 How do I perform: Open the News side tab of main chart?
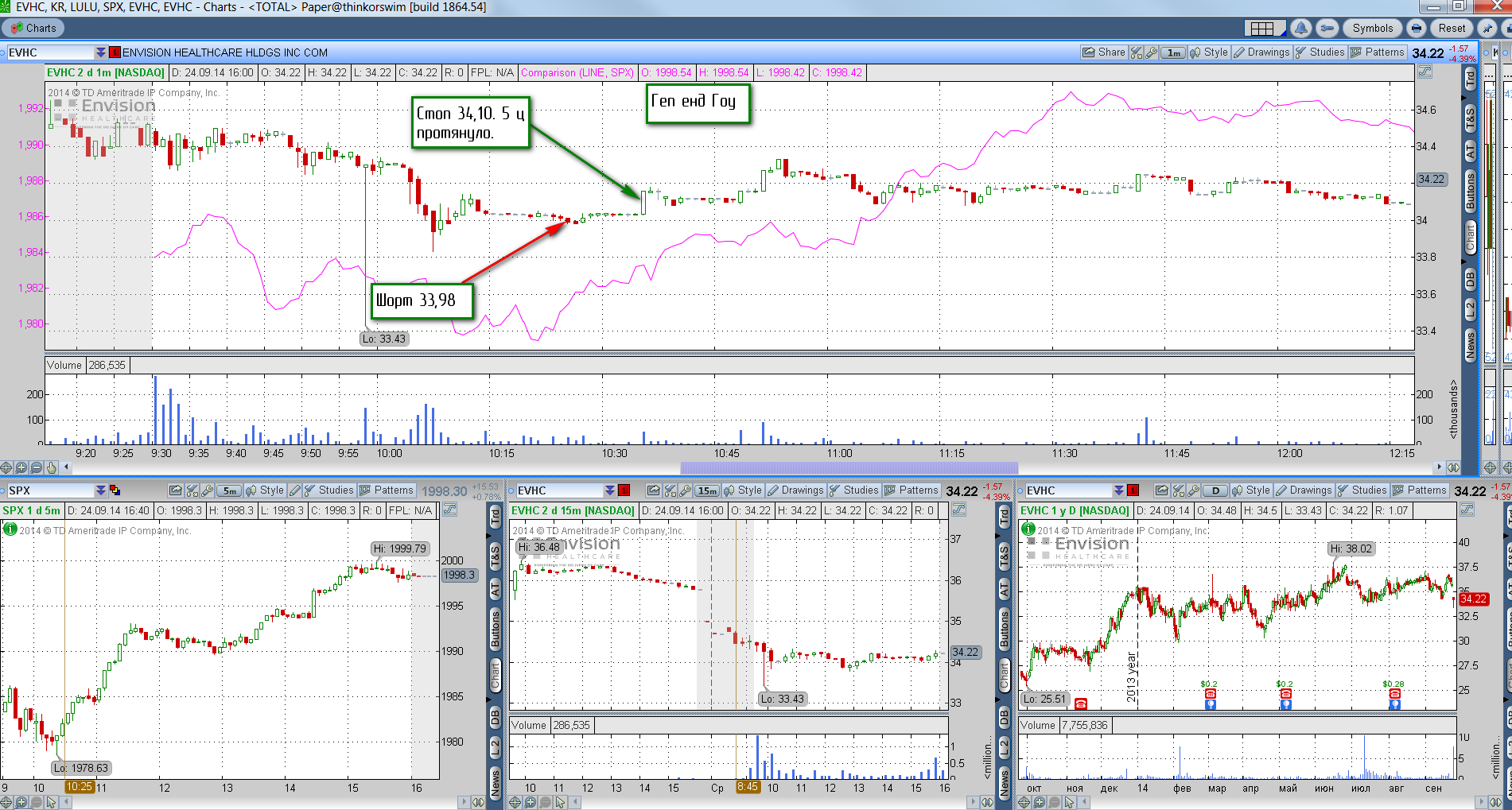[x=1470, y=343]
